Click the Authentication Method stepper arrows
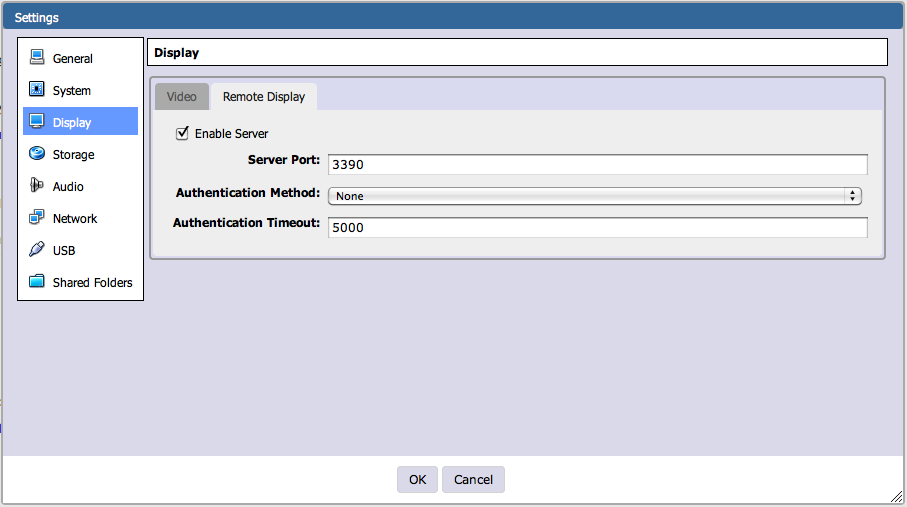Screen dimensions: 907x507 [x=853, y=196]
